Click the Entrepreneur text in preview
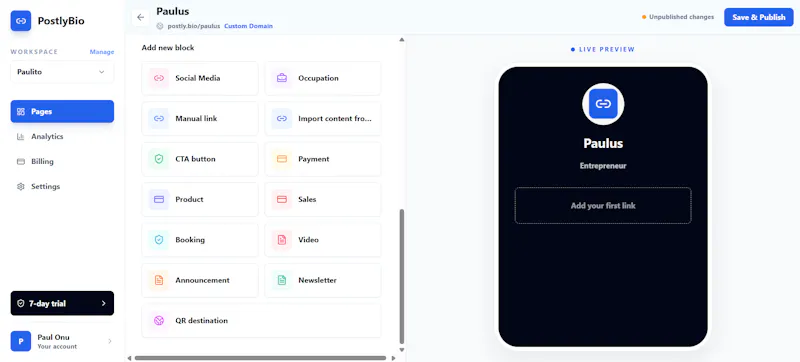Viewport: 800px width, 362px height. (x=603, y=166)
